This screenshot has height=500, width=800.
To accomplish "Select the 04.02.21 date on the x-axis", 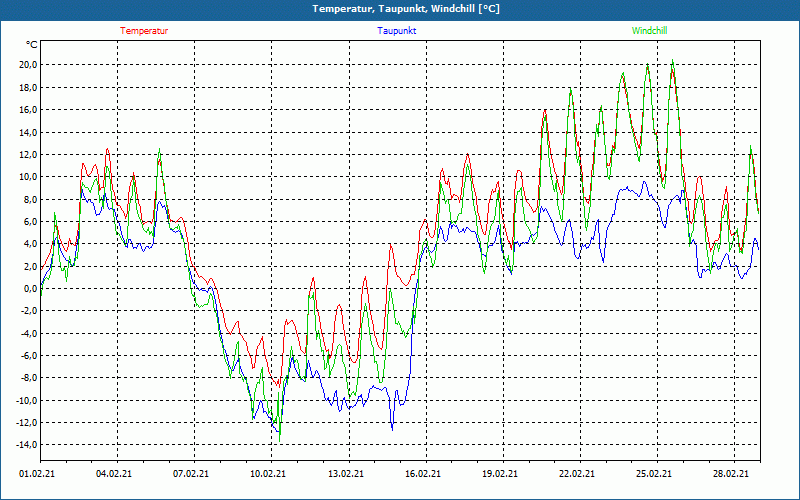I will (114, 475).
